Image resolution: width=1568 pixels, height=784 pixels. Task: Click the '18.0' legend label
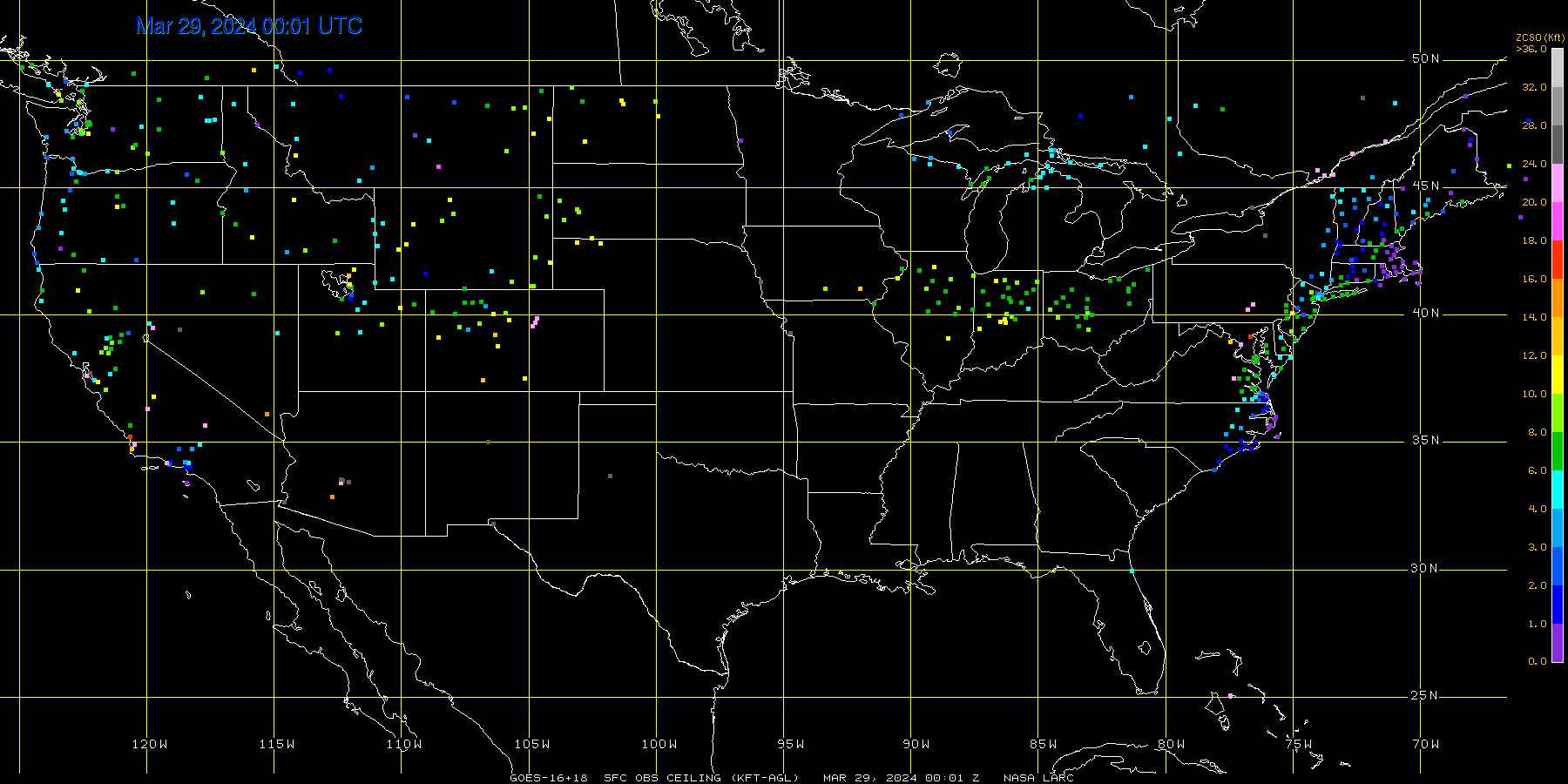[1534, 240]
